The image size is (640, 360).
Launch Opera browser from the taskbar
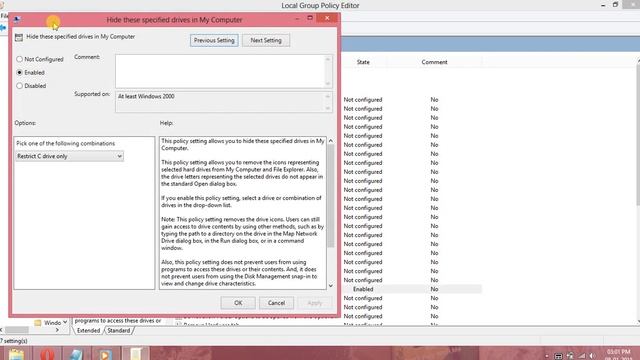click(x=47, y=354)
